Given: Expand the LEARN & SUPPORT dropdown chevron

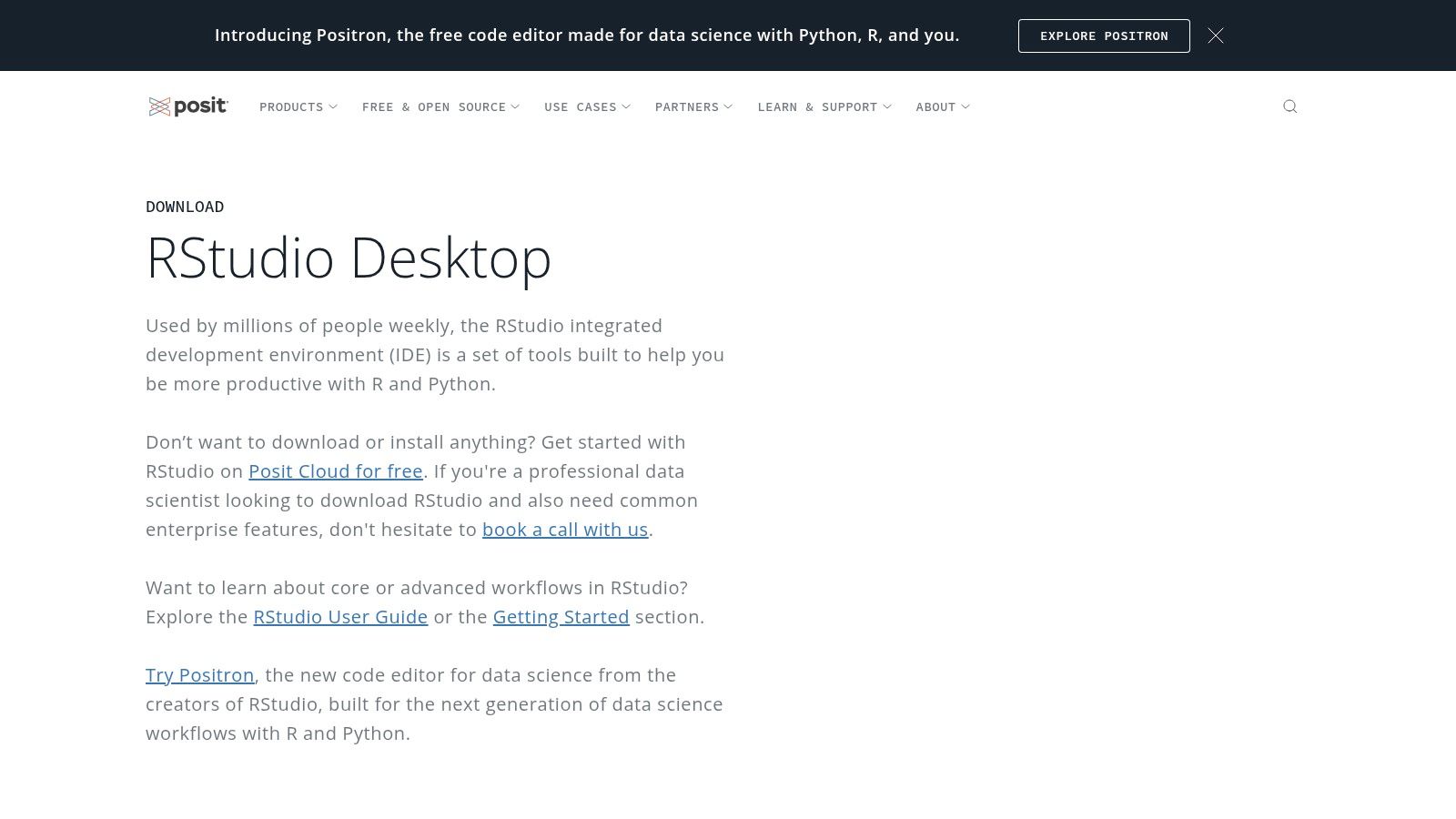Looking at the screenshot, I should pos(886,107).
